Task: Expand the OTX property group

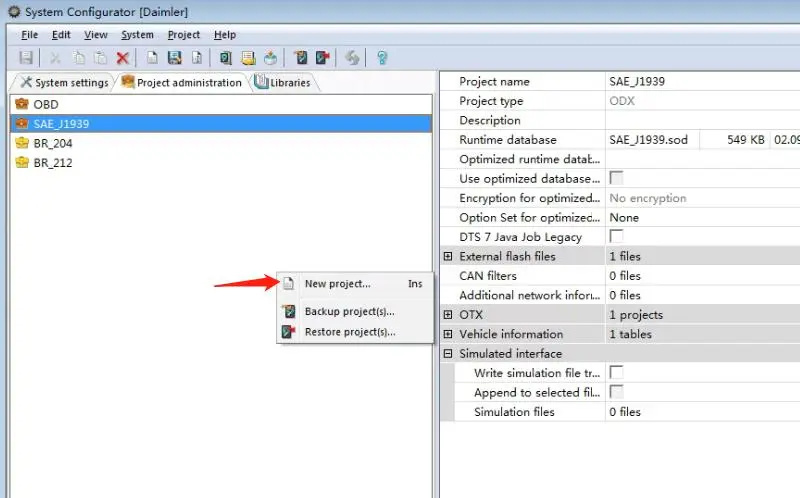Action: tap(448, 315)
